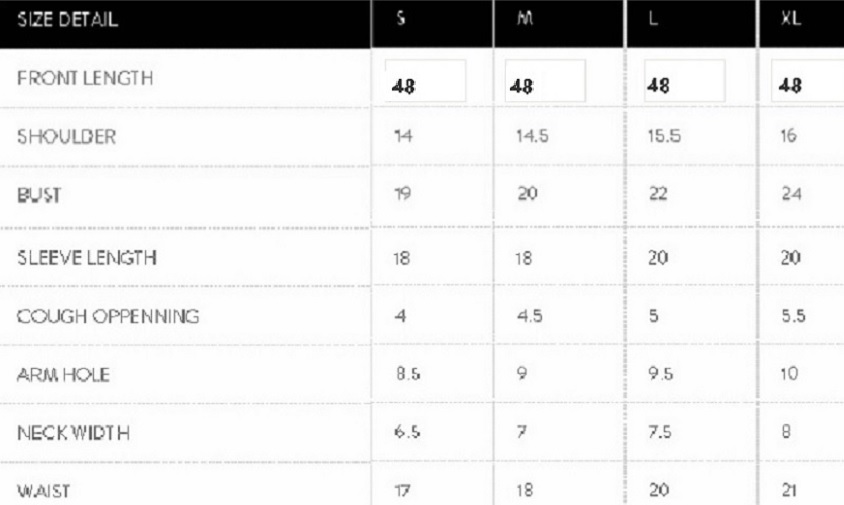The image size is (844, 505).
Task: Click the NECK WIDTH row label
Action: (73, 434)
